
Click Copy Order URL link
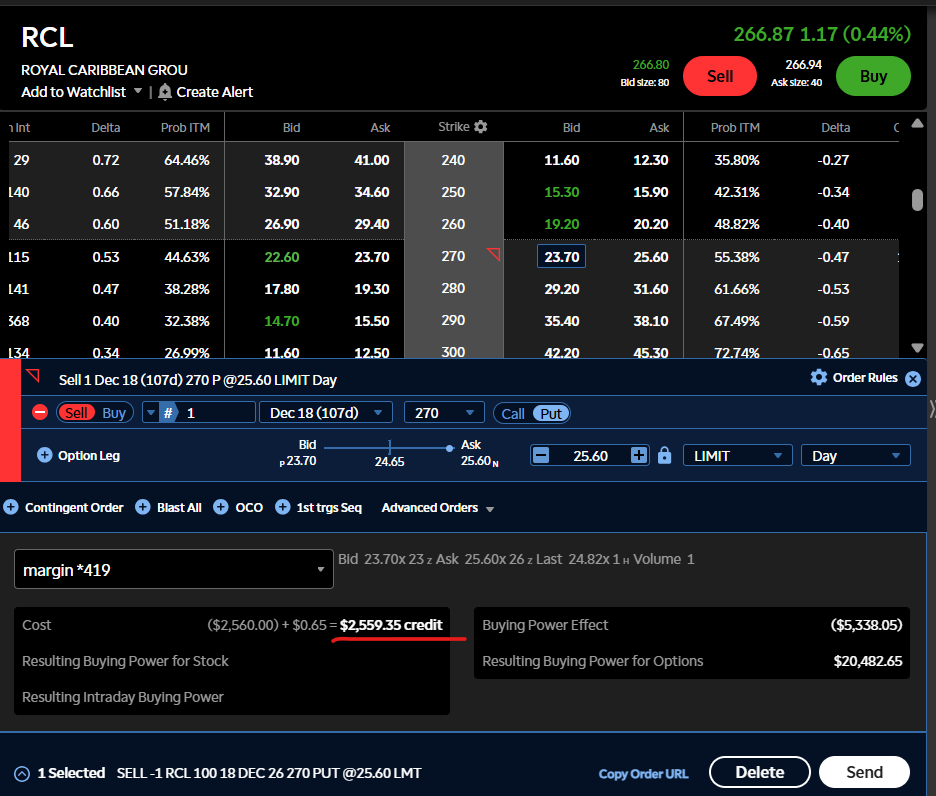[644, 773]
